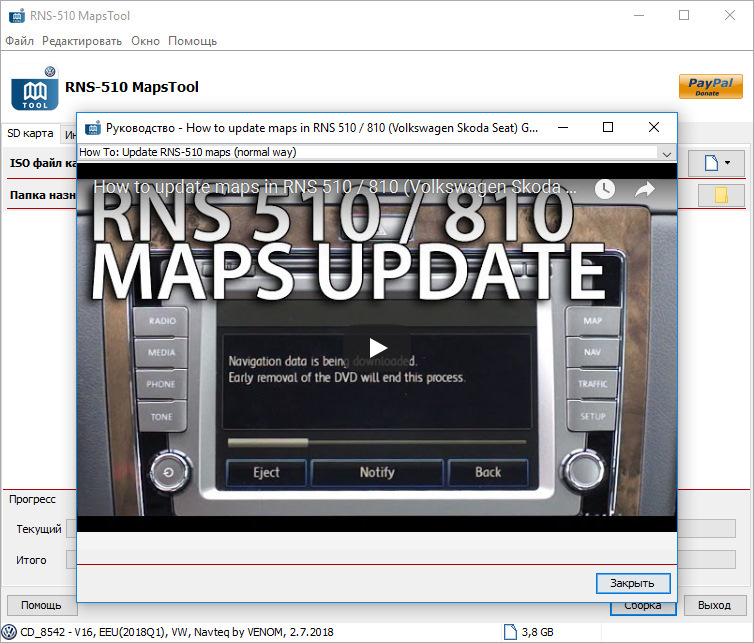754x643 pixels.
Task: Click the Watch later clock icon
Action: [605, 189]
